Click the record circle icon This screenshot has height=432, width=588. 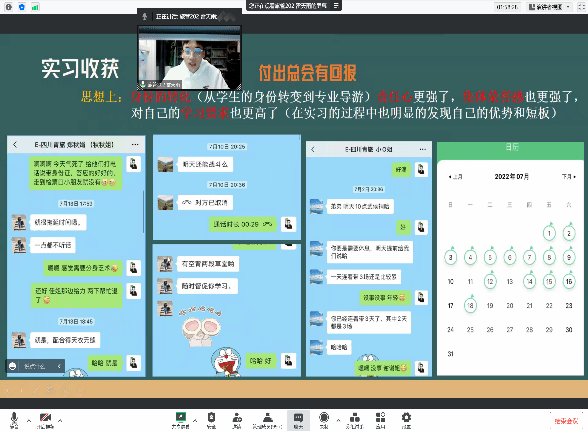[324, 420]
